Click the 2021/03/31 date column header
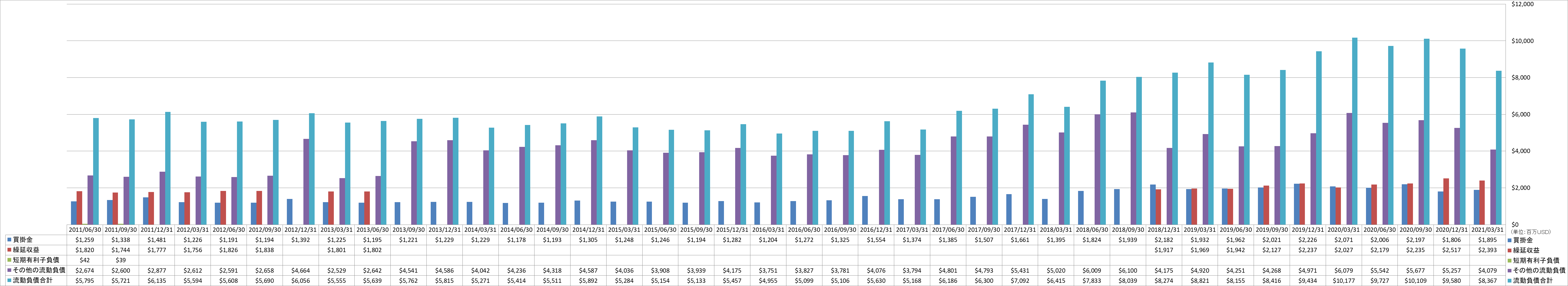This screenshot has height=286, width=1568. (1488, 230)
